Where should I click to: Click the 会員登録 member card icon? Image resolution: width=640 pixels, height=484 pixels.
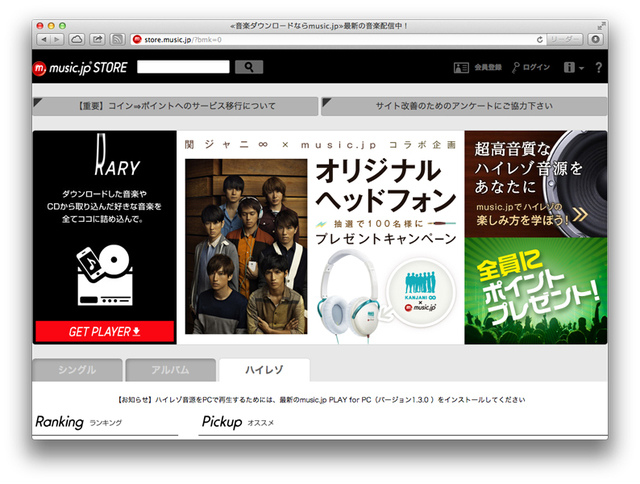461,67
